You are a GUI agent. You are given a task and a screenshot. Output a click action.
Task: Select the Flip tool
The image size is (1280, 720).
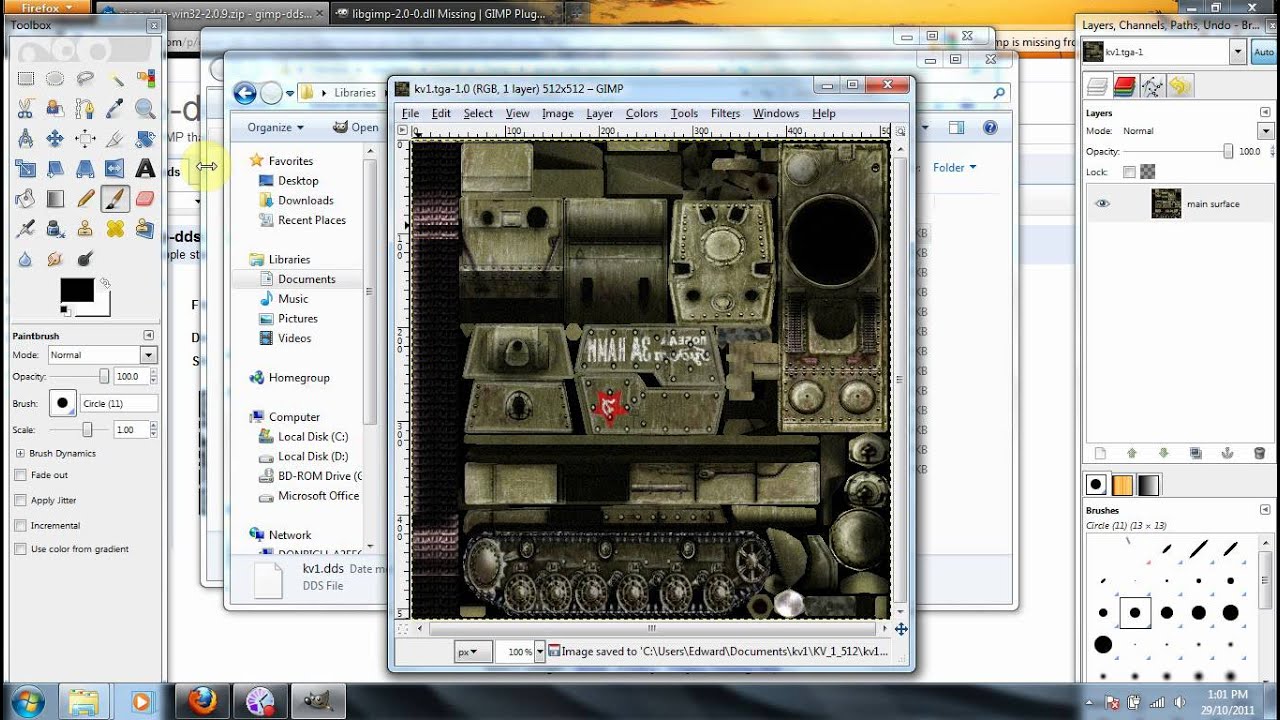[115, 168]
